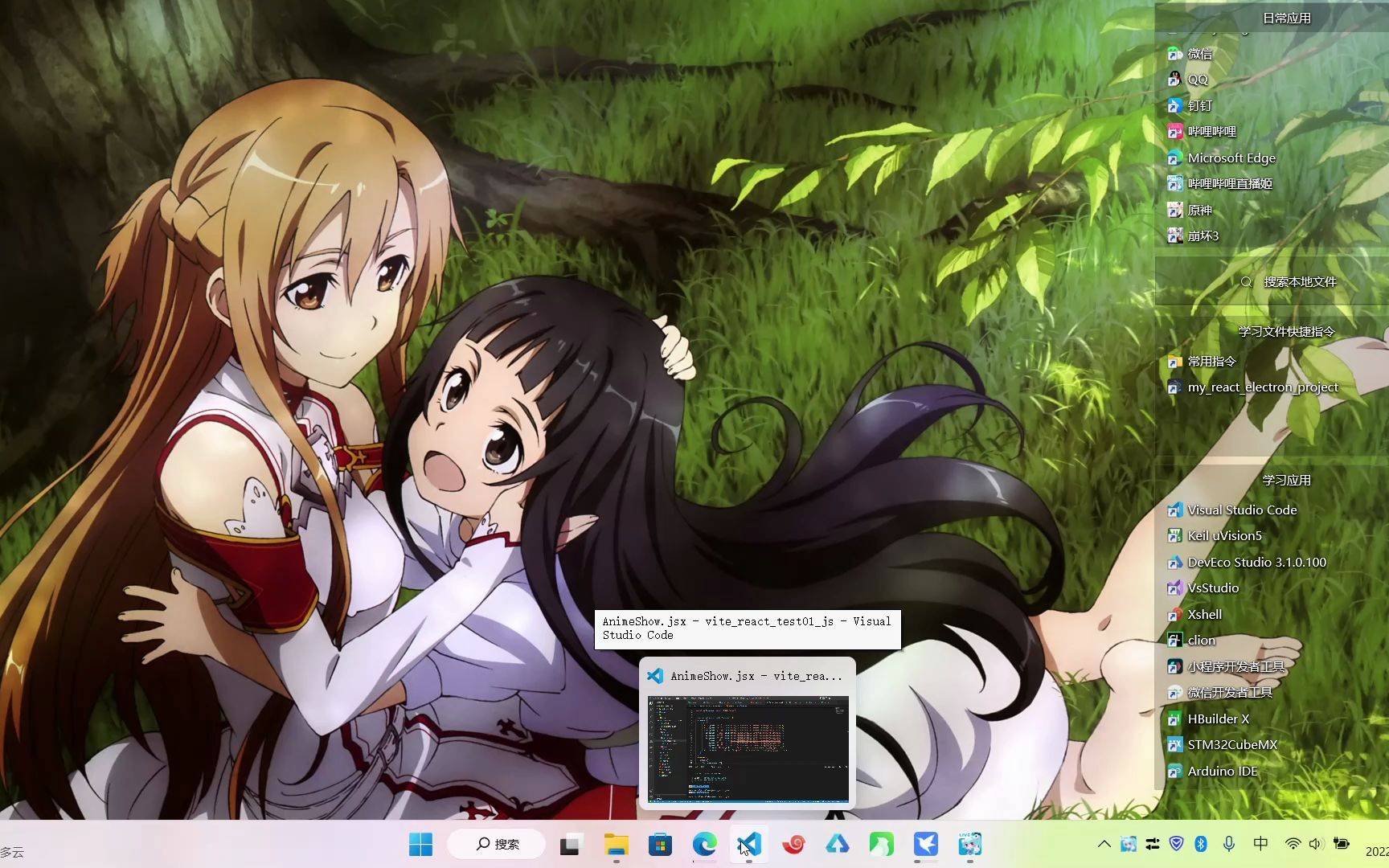Select the VS Code window preview thumbnail

(748, 749)
